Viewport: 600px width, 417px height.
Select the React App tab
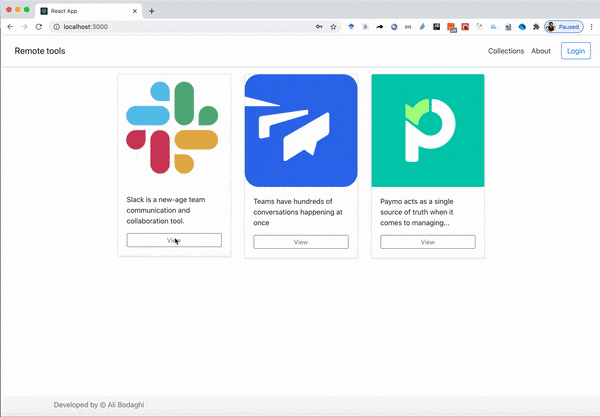coord(89,11)
